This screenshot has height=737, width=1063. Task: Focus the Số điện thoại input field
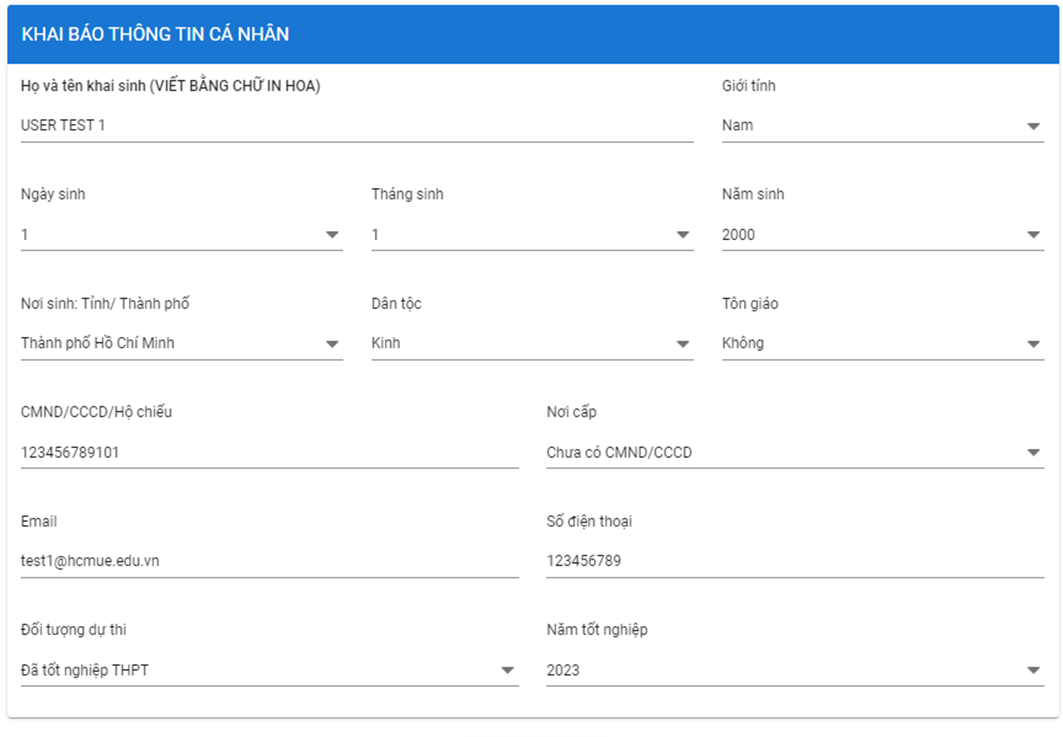coord(794,562)
